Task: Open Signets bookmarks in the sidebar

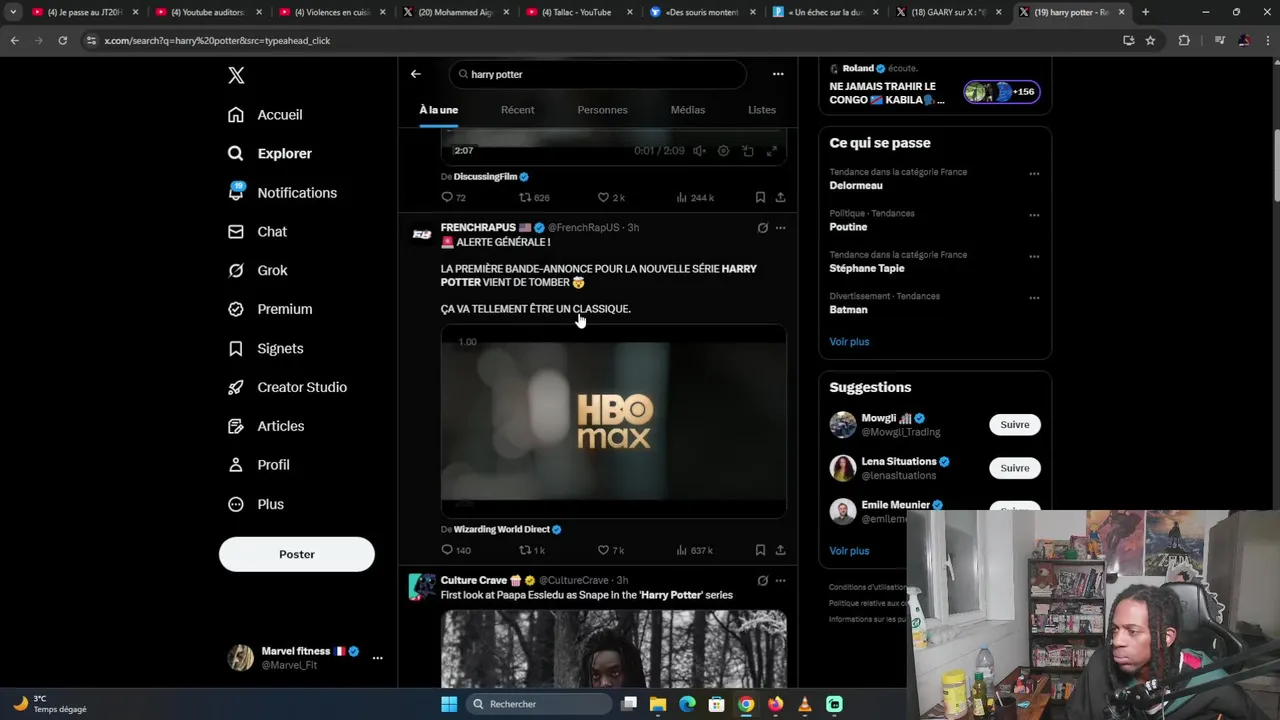Action: coord(265,348)
